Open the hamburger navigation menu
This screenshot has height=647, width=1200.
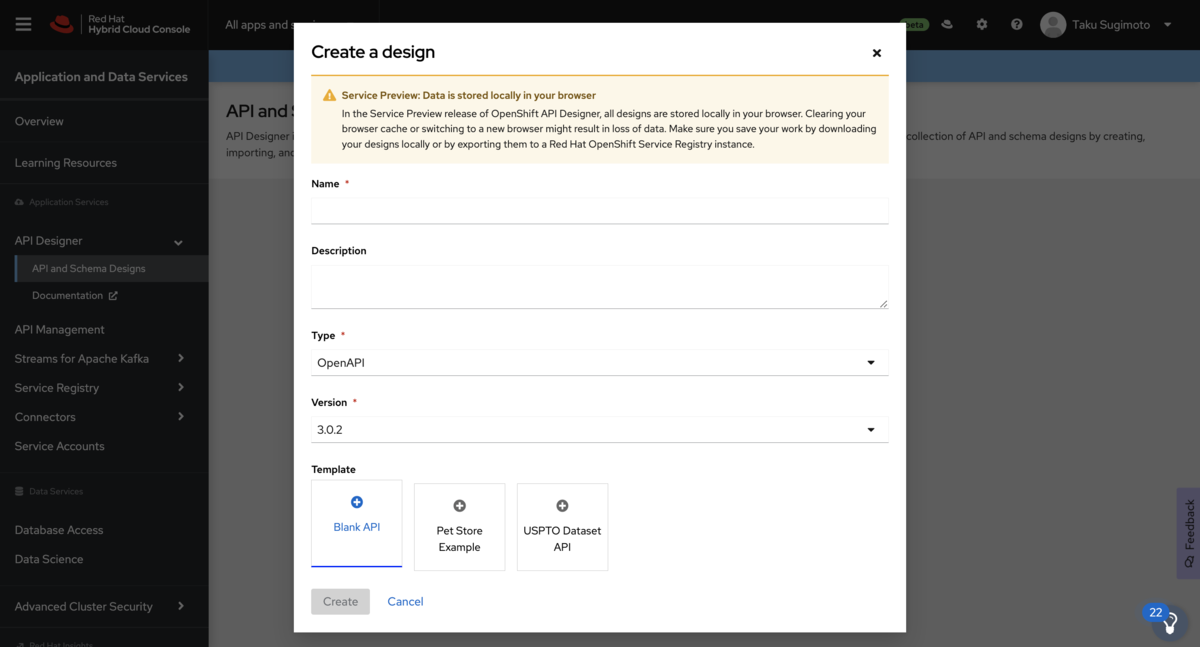[x=23, y=24]
